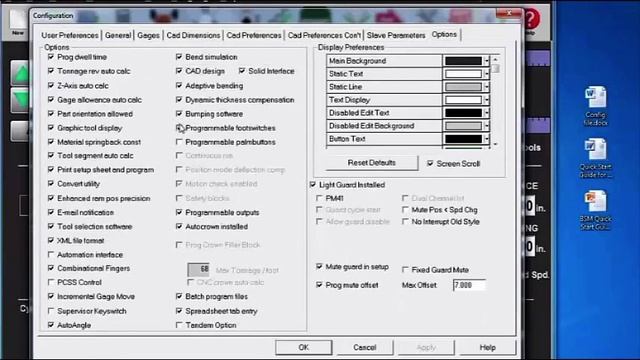The width and height of the screenshot is (640, 360).
Task: Open Cad Preferences Con't tab
Action: coord(324,36)
